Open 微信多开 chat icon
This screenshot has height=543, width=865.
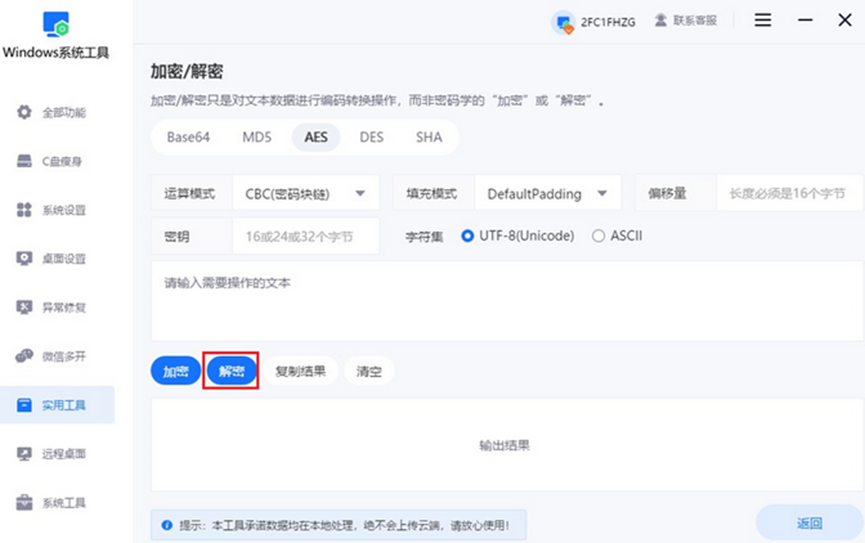point(25,356)
